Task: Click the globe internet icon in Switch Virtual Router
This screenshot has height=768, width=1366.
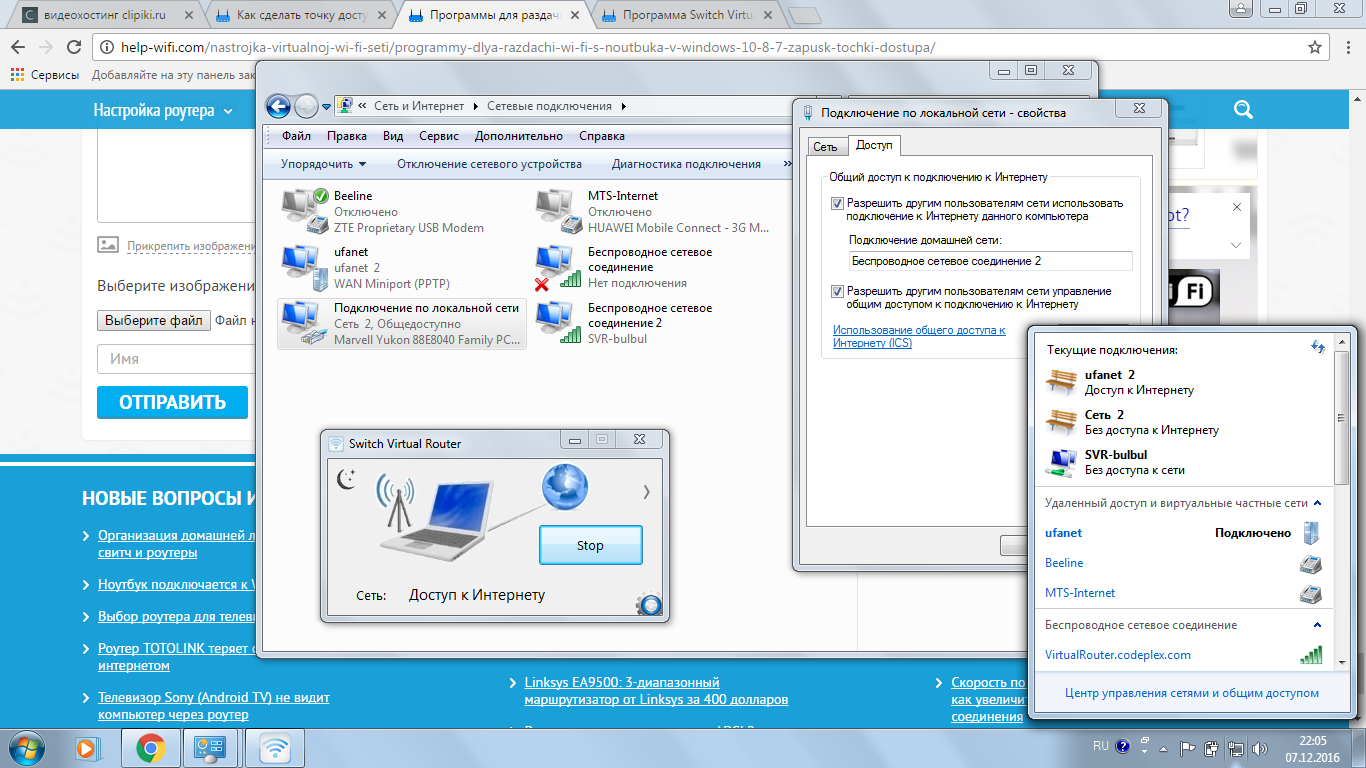Action: tap(565, 488)
